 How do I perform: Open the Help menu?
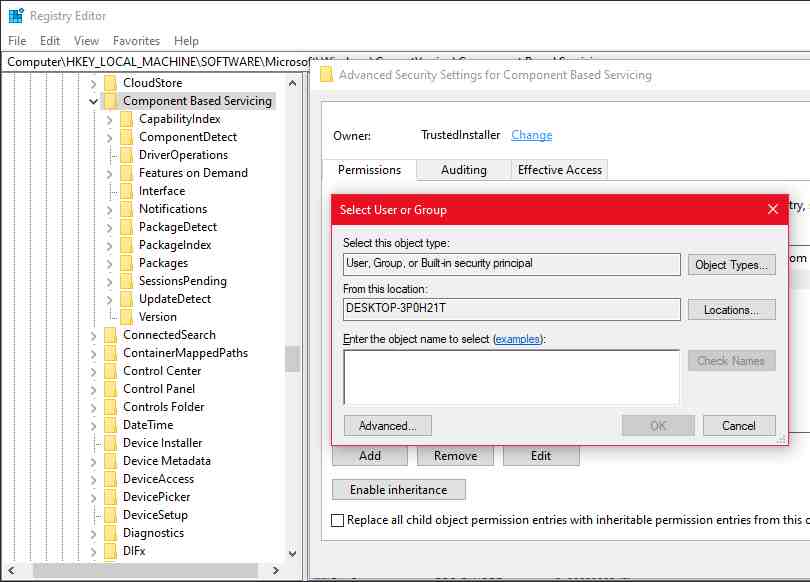coord(186,41)
